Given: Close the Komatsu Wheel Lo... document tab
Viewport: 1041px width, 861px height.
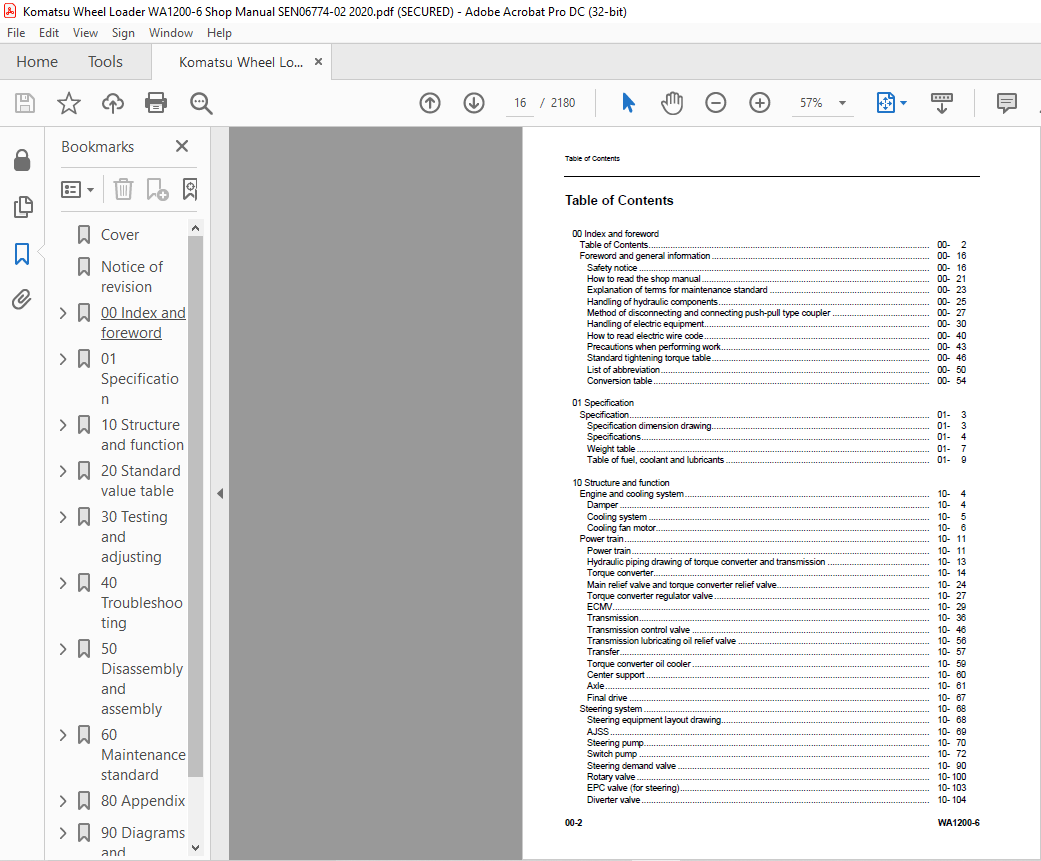Looking at the screenshot, I should click(318, 62).
